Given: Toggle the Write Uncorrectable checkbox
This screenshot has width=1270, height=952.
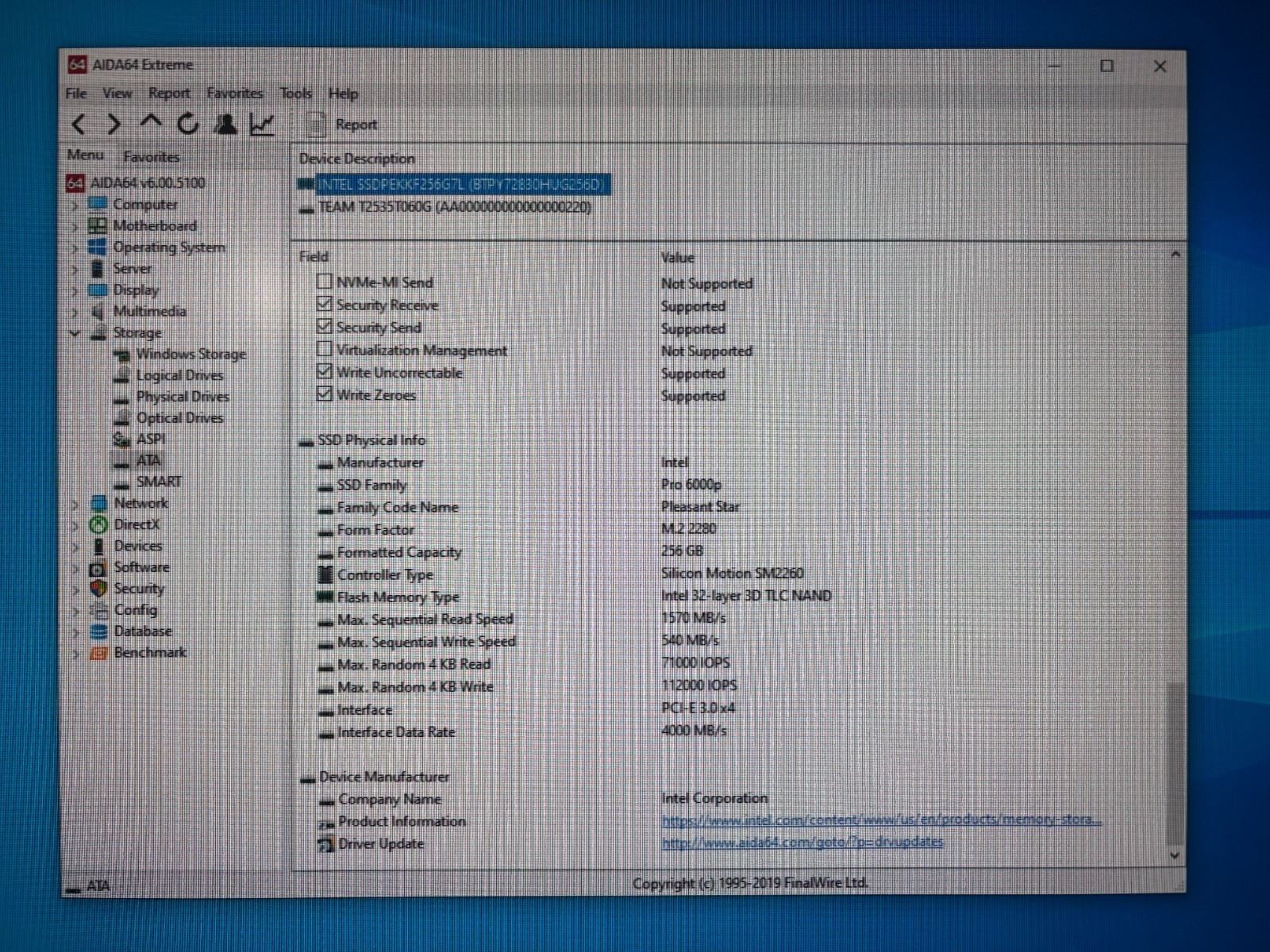Looking at the screenshot, I should pyautogui.click(x=324, y=371).
